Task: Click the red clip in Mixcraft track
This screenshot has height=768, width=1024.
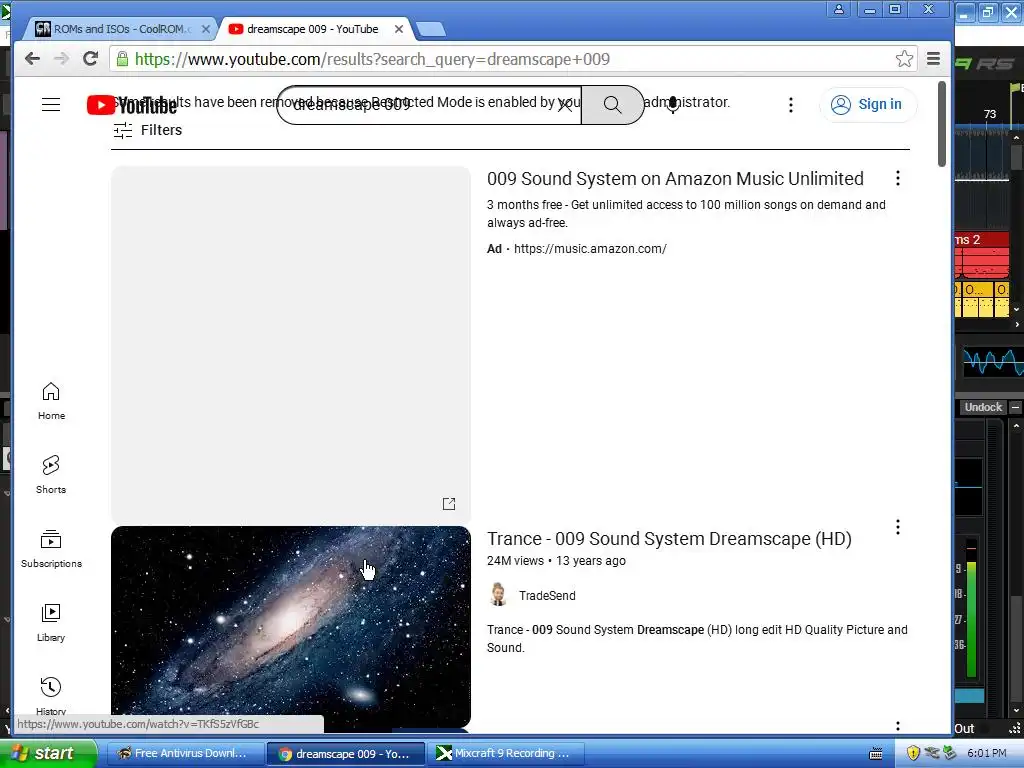Action: click(x=982, y=256)
